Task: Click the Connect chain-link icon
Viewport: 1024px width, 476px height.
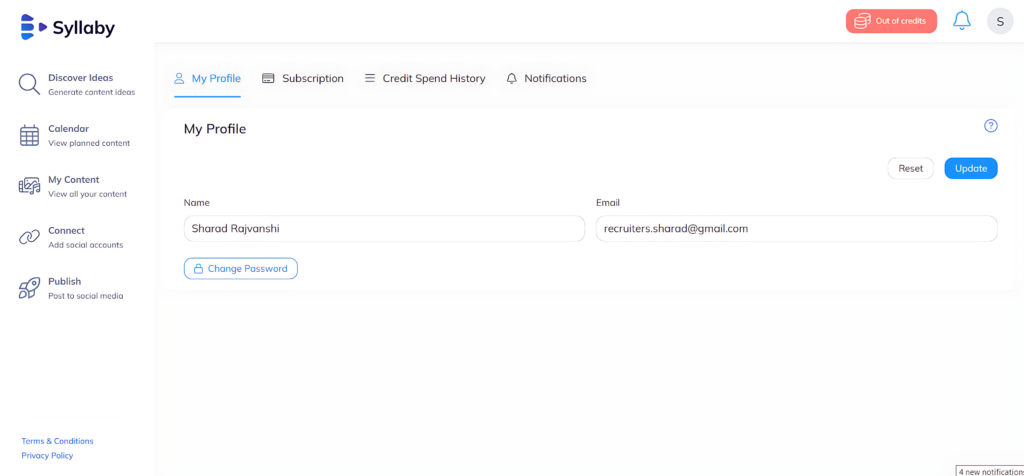Action: point(29,237)
